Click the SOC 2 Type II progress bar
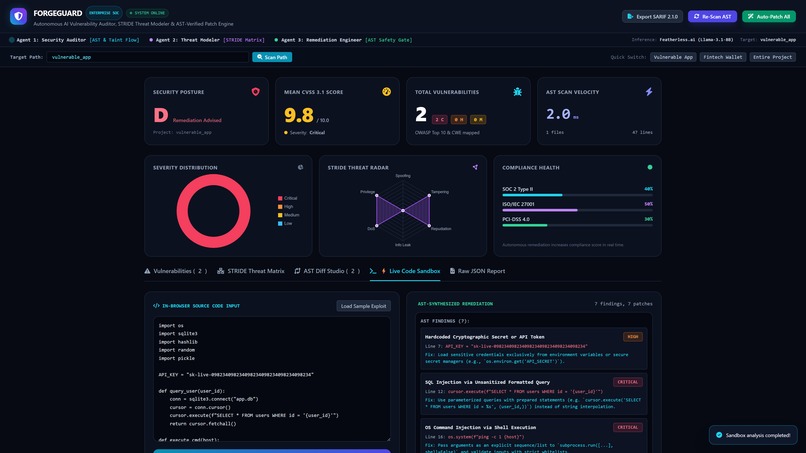This screenshot has width=806, height=453. 577,195
